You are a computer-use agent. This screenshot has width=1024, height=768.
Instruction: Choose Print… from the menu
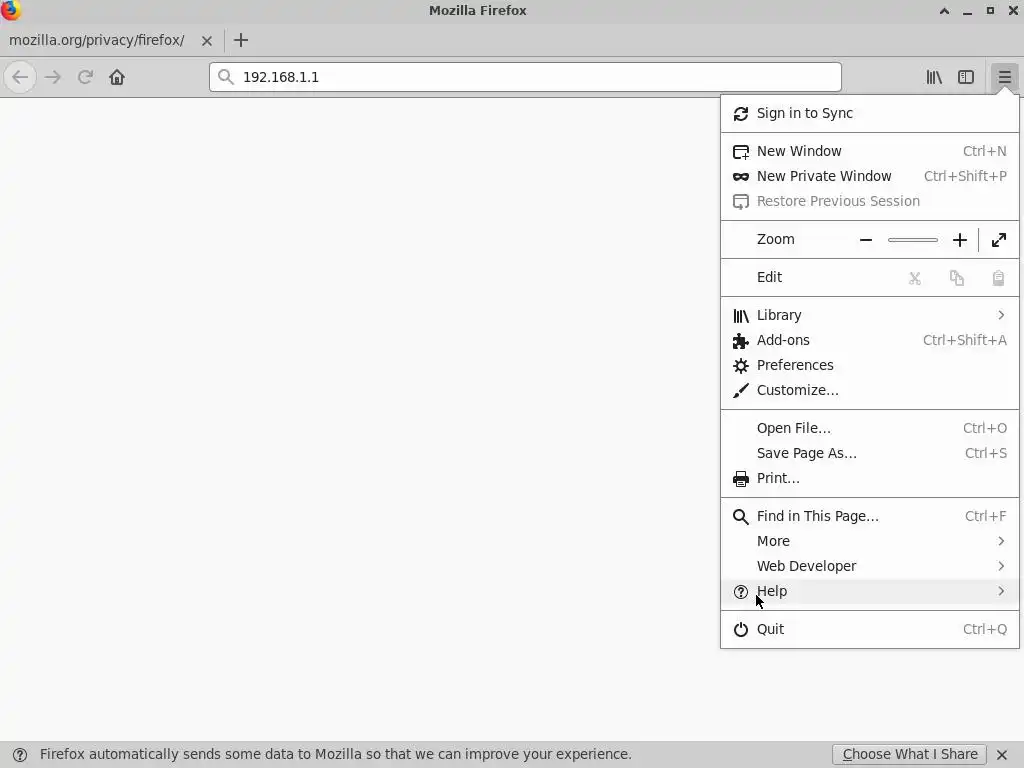click(x=869, y=479)
